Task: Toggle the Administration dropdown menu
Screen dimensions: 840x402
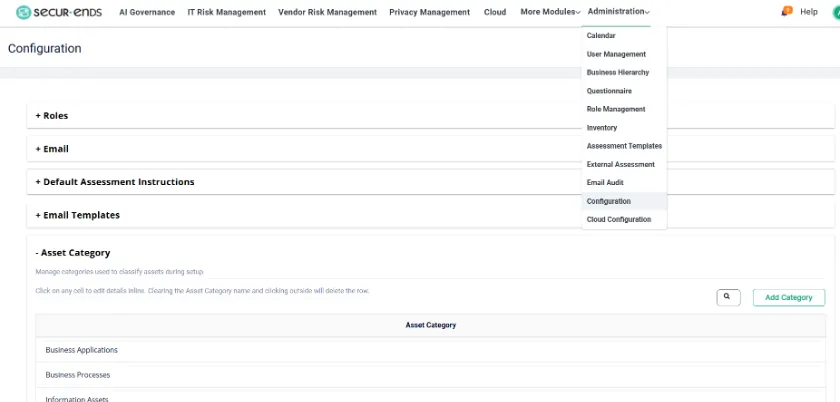Action: point(618,11)
